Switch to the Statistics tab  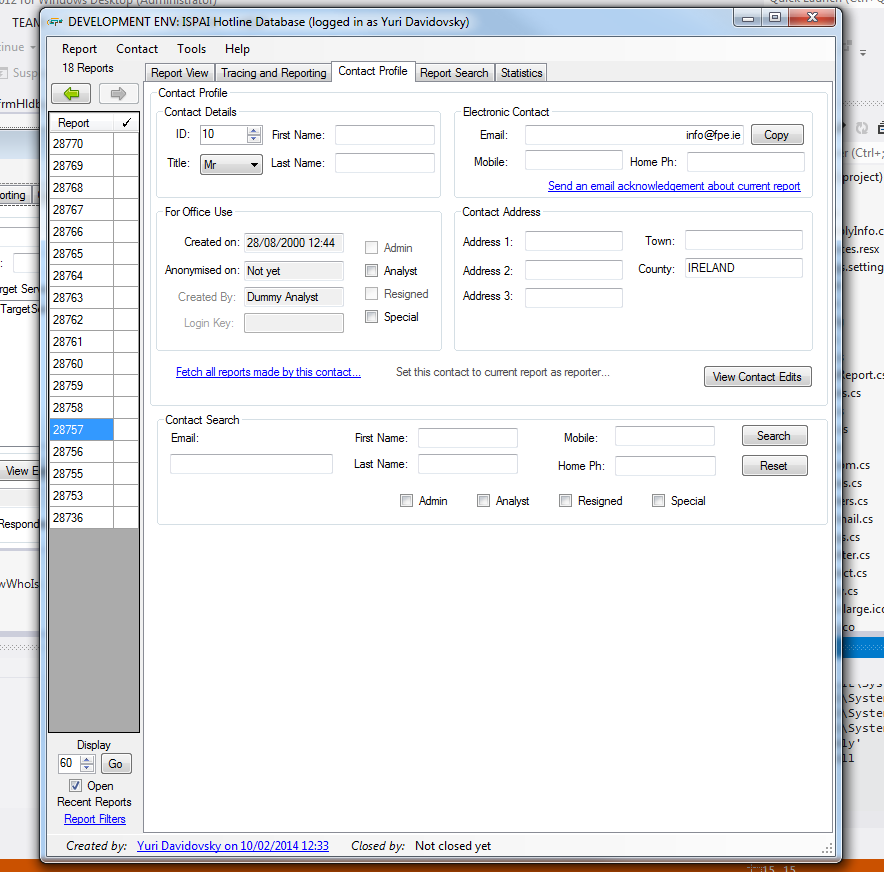pos(521,73)
